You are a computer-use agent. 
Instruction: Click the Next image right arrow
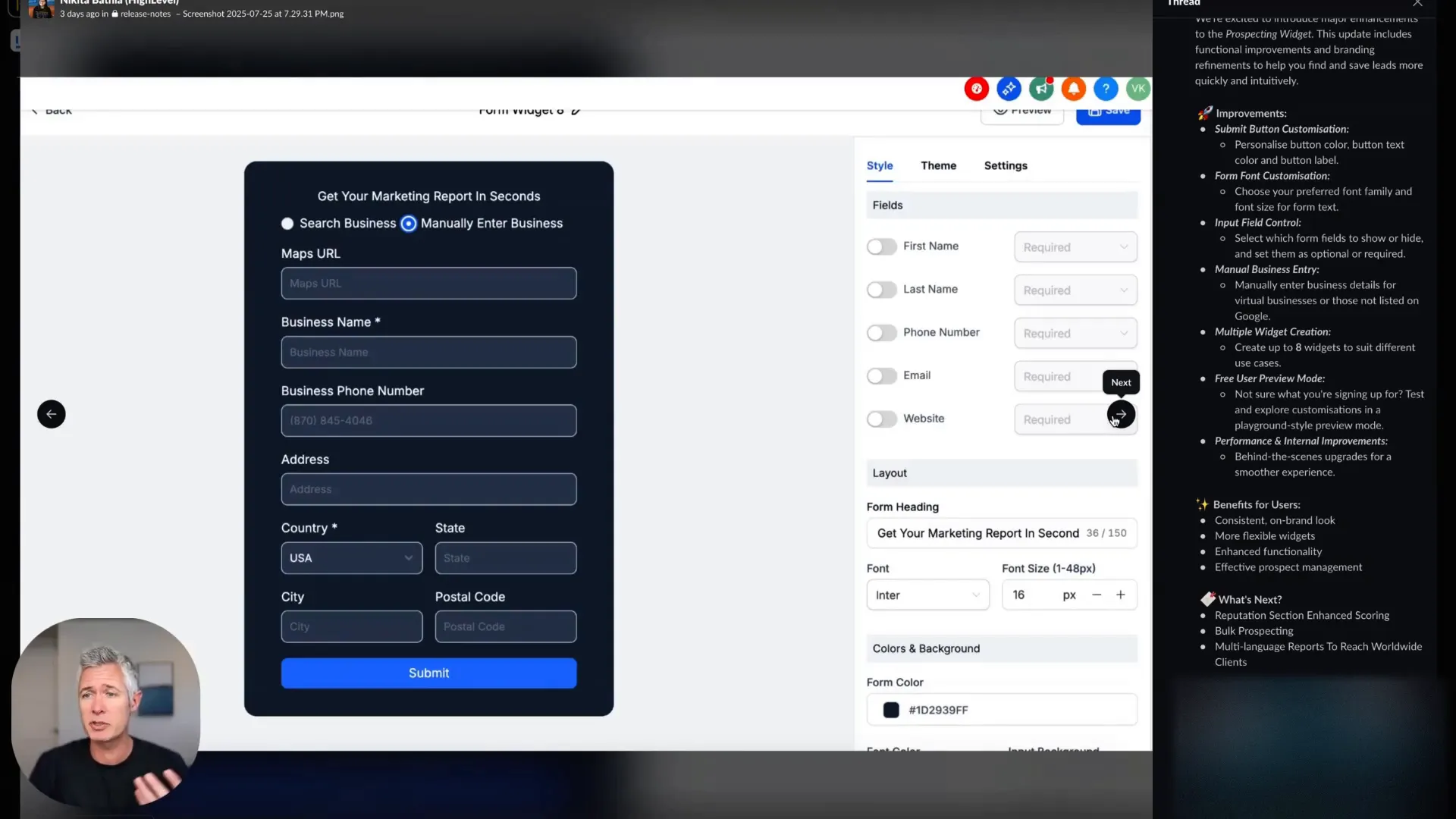pyautogui.click(x=1122, y=414)
